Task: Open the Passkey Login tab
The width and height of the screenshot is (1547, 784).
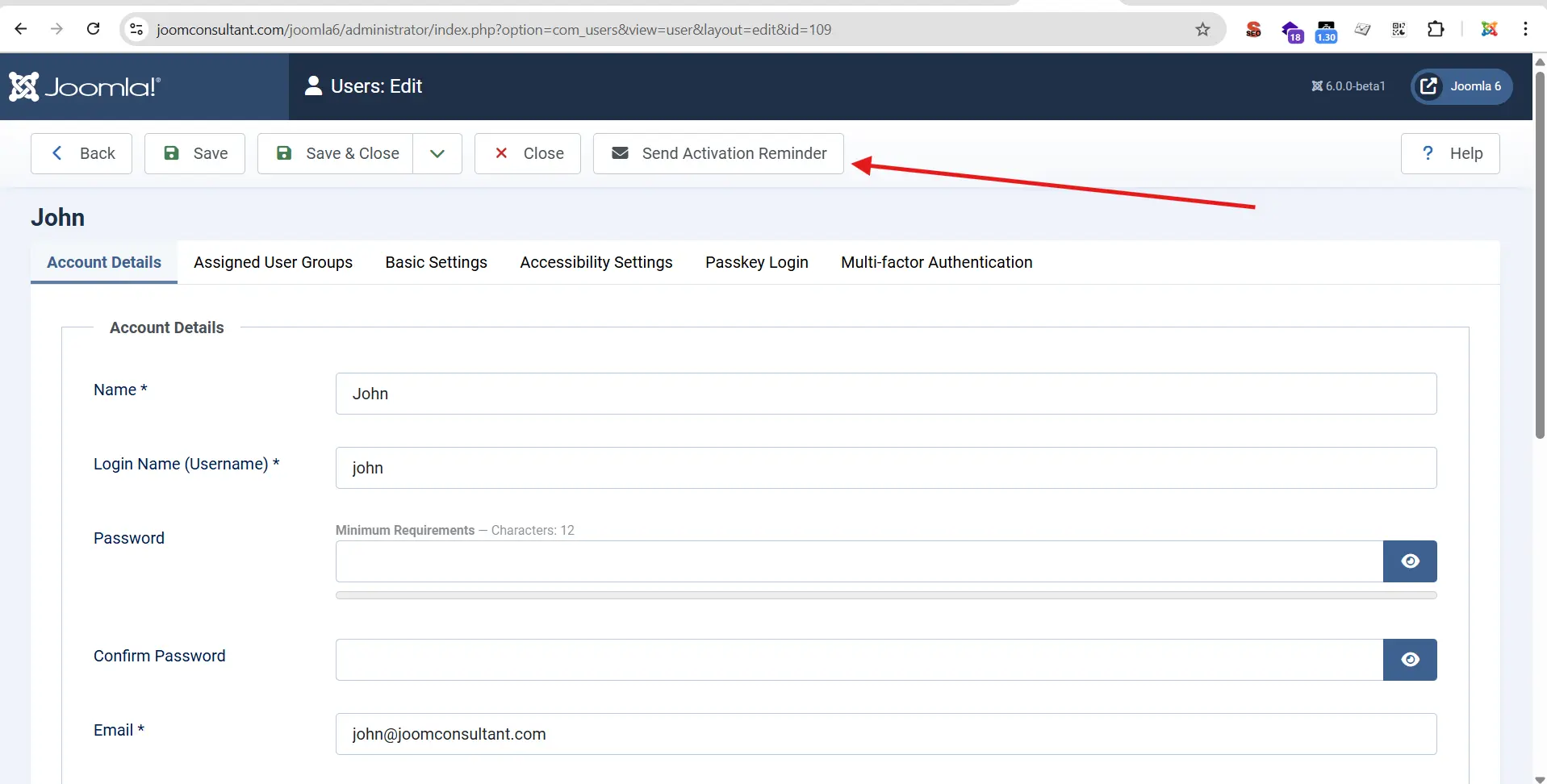Action: point(756,262)
